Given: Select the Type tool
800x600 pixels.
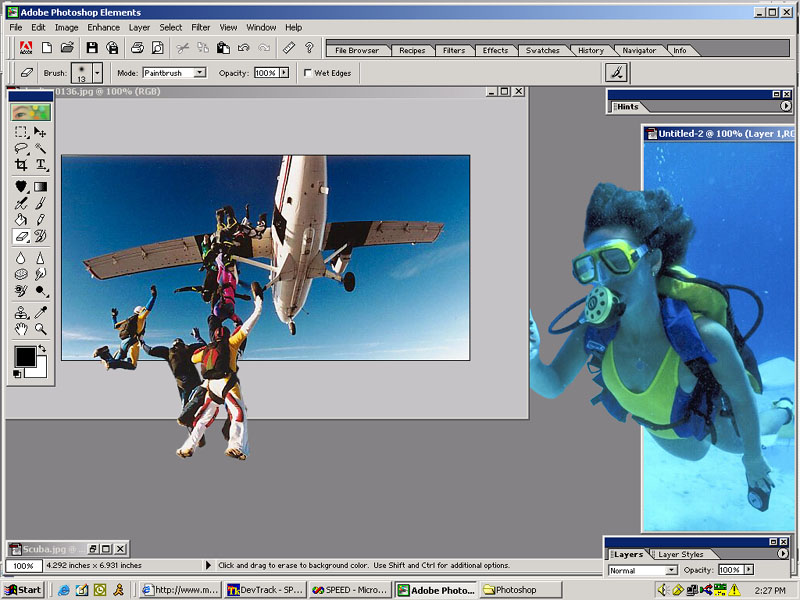Looking at the screenshot, I should click(x=41, y=165).
